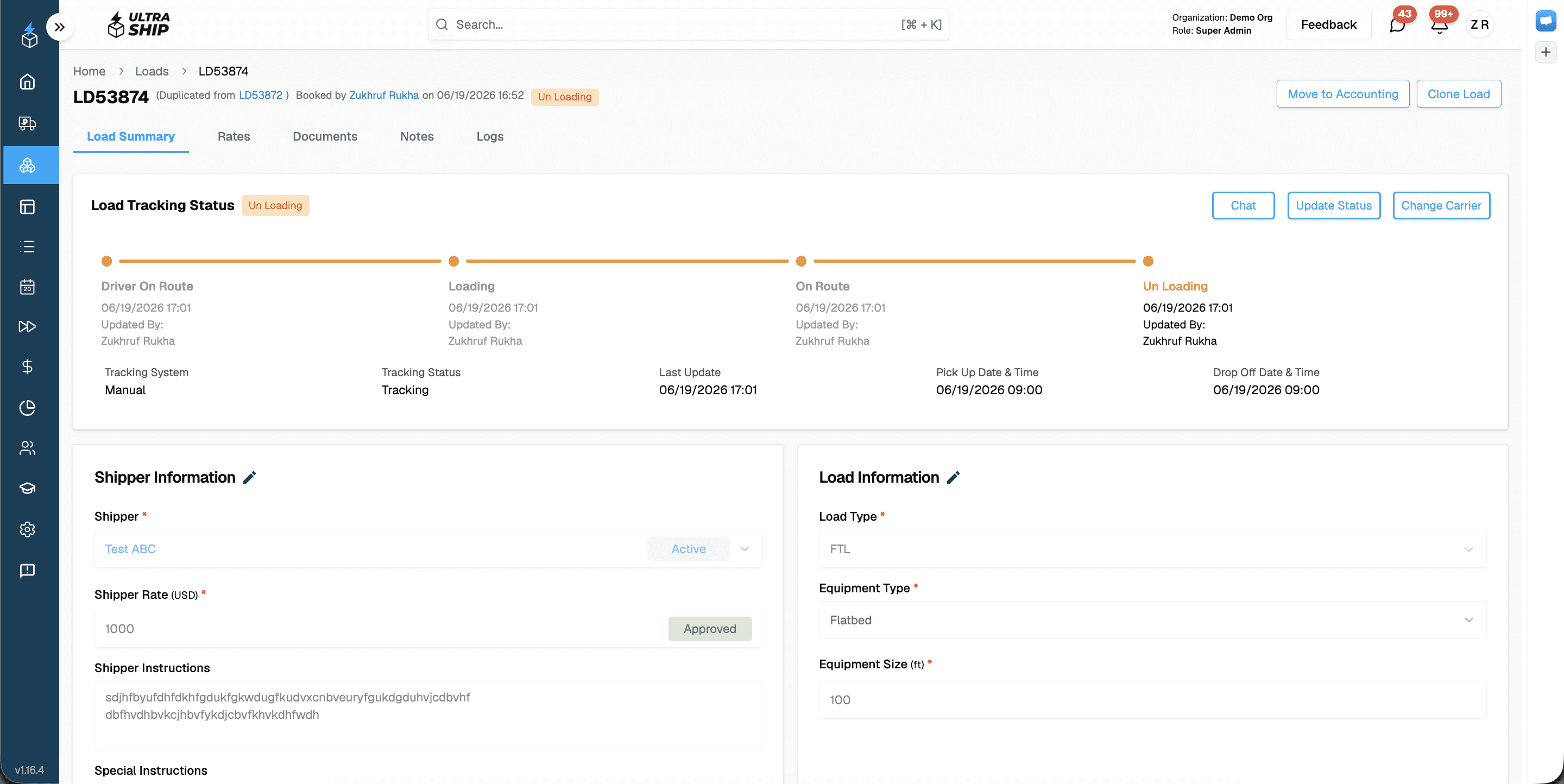Image resolution: width=1564 pixels, height=784 pixels.
Task: Open the Home icon in sidebar
Action: [27, 82]
